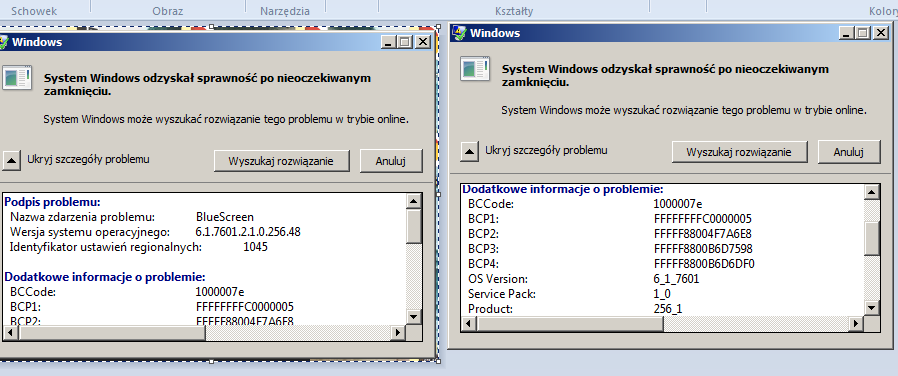898x376 pixels.
Task: Click BlueScreen event name value
Action: coord(224,217)
